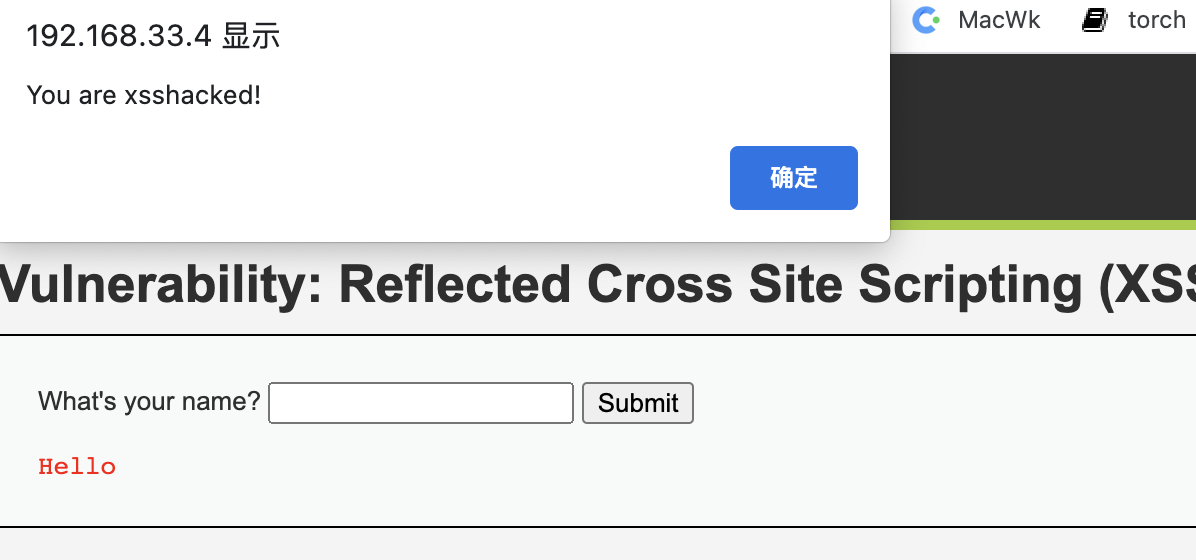Click the dark page header banner
Screen dimensions: 1196x560
coord(1040,135)
